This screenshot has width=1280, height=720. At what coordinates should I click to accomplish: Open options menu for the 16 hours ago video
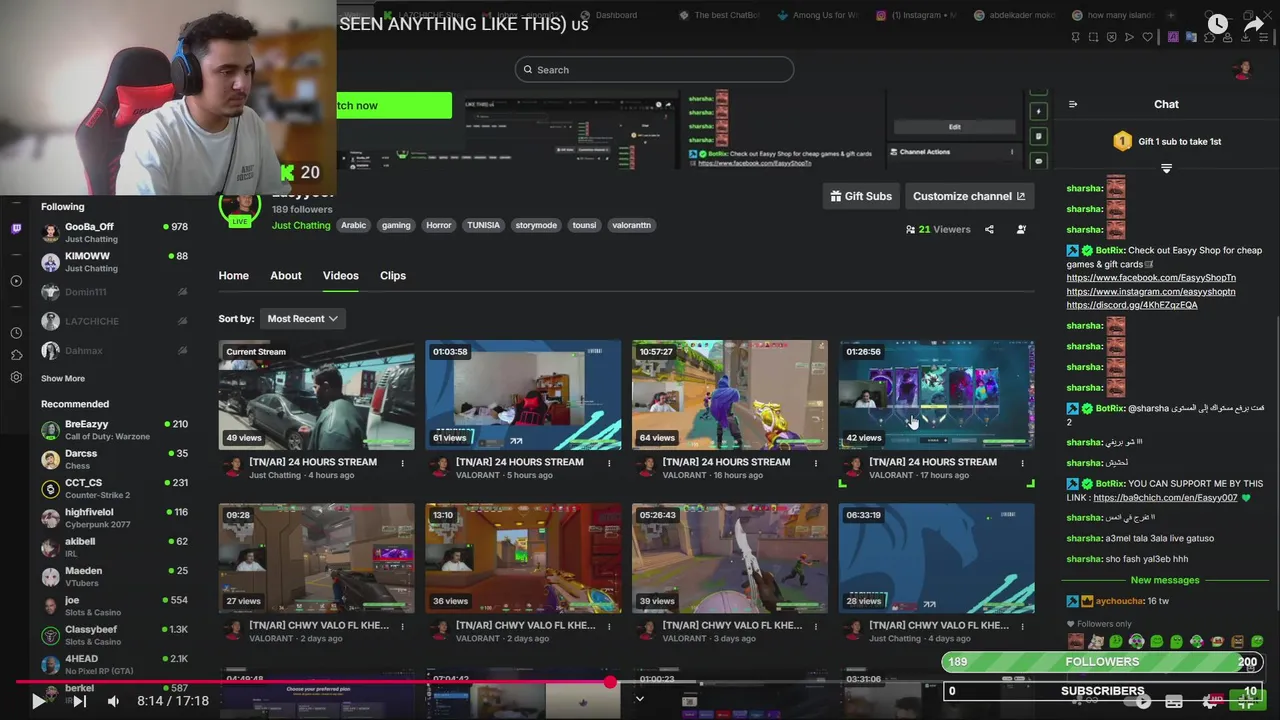(x=816, y=463)
